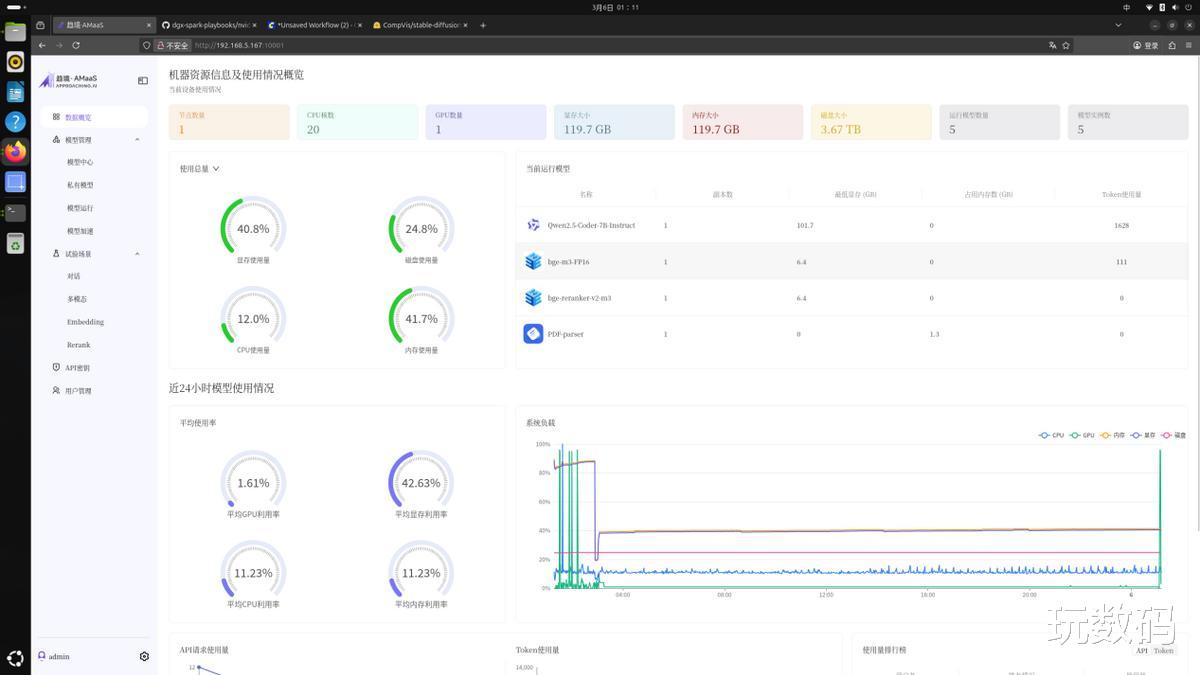
Task: Open the 使用总量 dropdown
Action: pyautogui.click(x=199, y=169)
